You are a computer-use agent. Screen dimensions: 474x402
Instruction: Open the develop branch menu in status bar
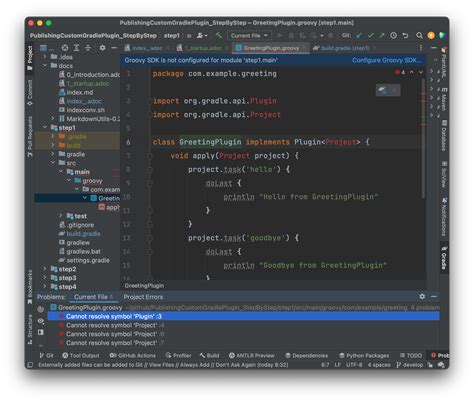click(410, 365)
